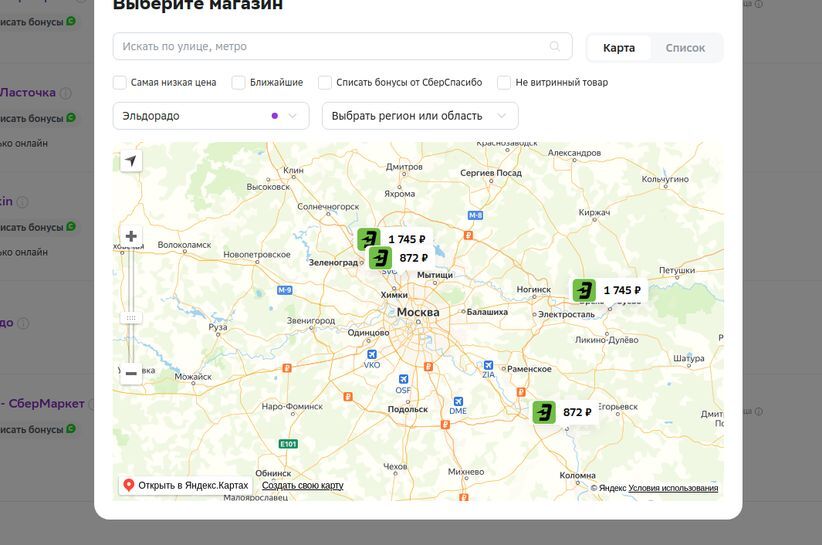This screenshot has width=822, height=545.
Task: Open Выбрать регион или область dropdown
Action: (x=420, y=116)
